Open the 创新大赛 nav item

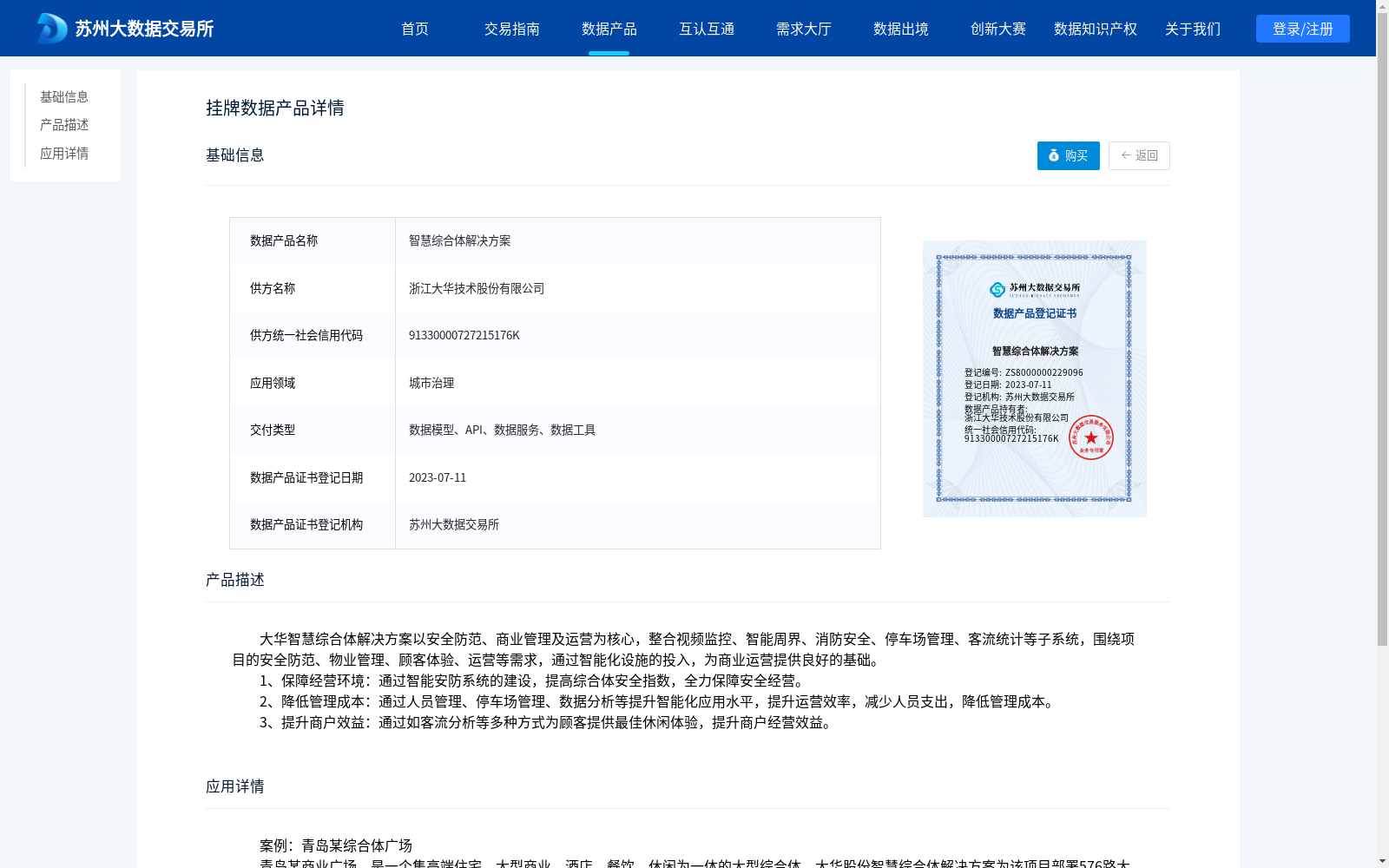point(998,29)
